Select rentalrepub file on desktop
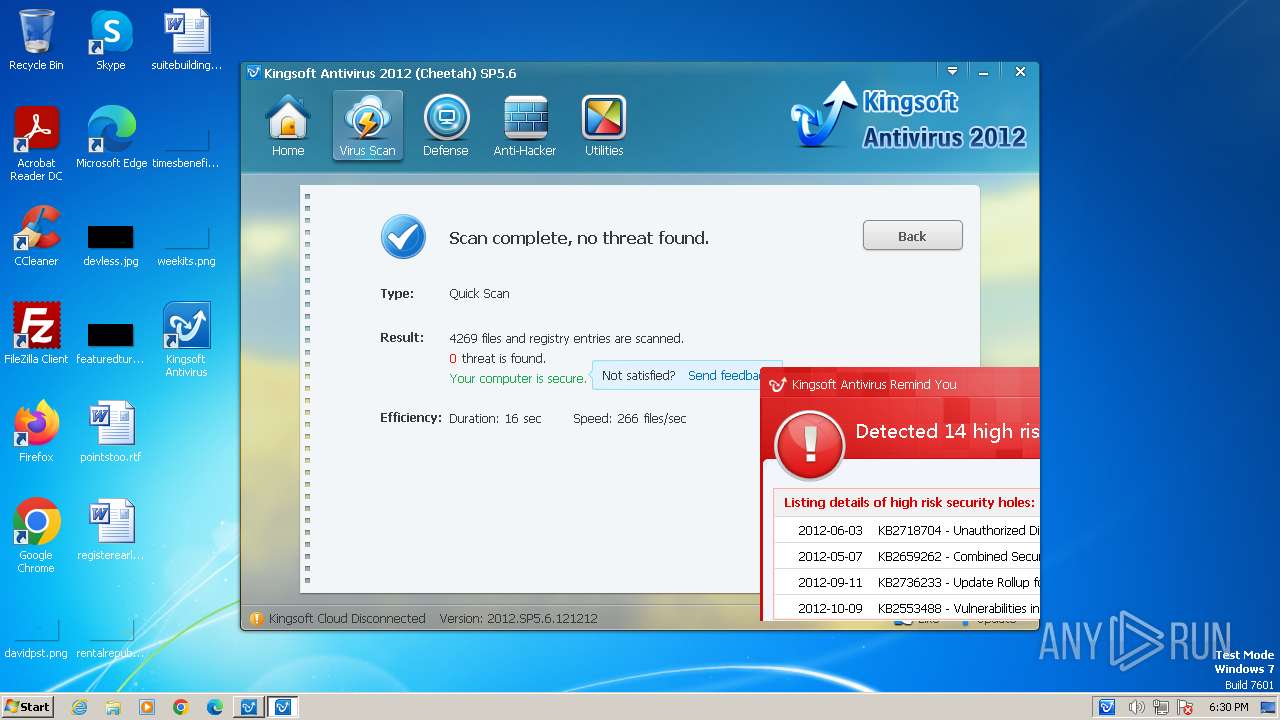The image size is (1280, 720). pyautogui.click(x=111, y=638)
